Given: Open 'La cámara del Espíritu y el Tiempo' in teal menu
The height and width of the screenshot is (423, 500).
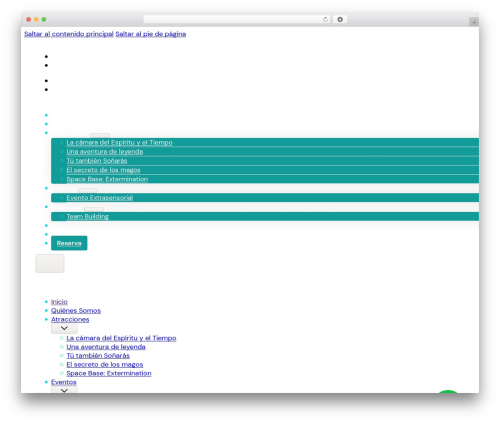Looking at the screenshot, I should point(119,142).
